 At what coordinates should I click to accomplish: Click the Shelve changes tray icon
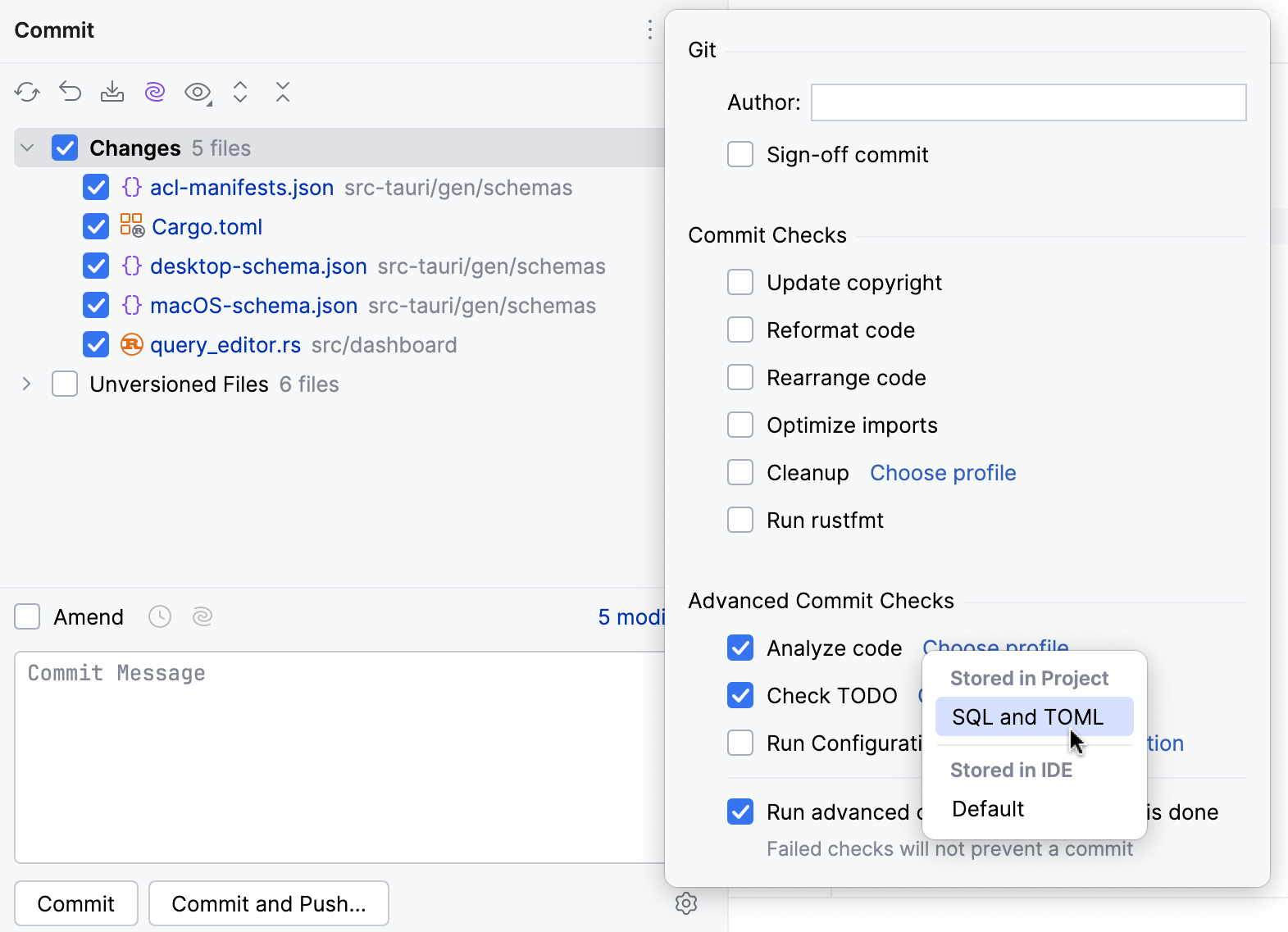coord(112,92)
